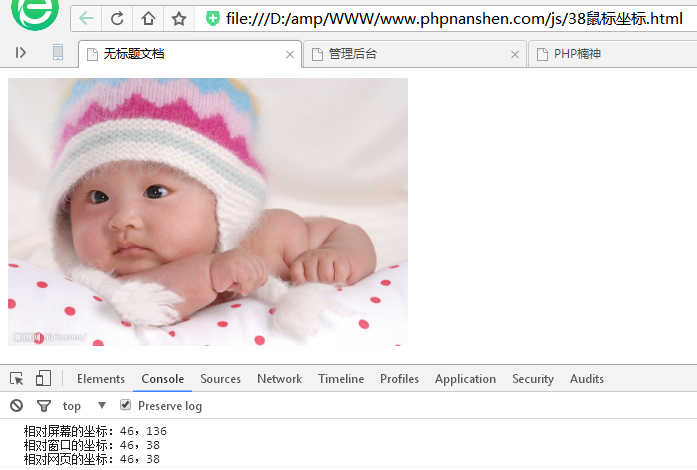Open the Timeline panel

click(x=341, y=379)
